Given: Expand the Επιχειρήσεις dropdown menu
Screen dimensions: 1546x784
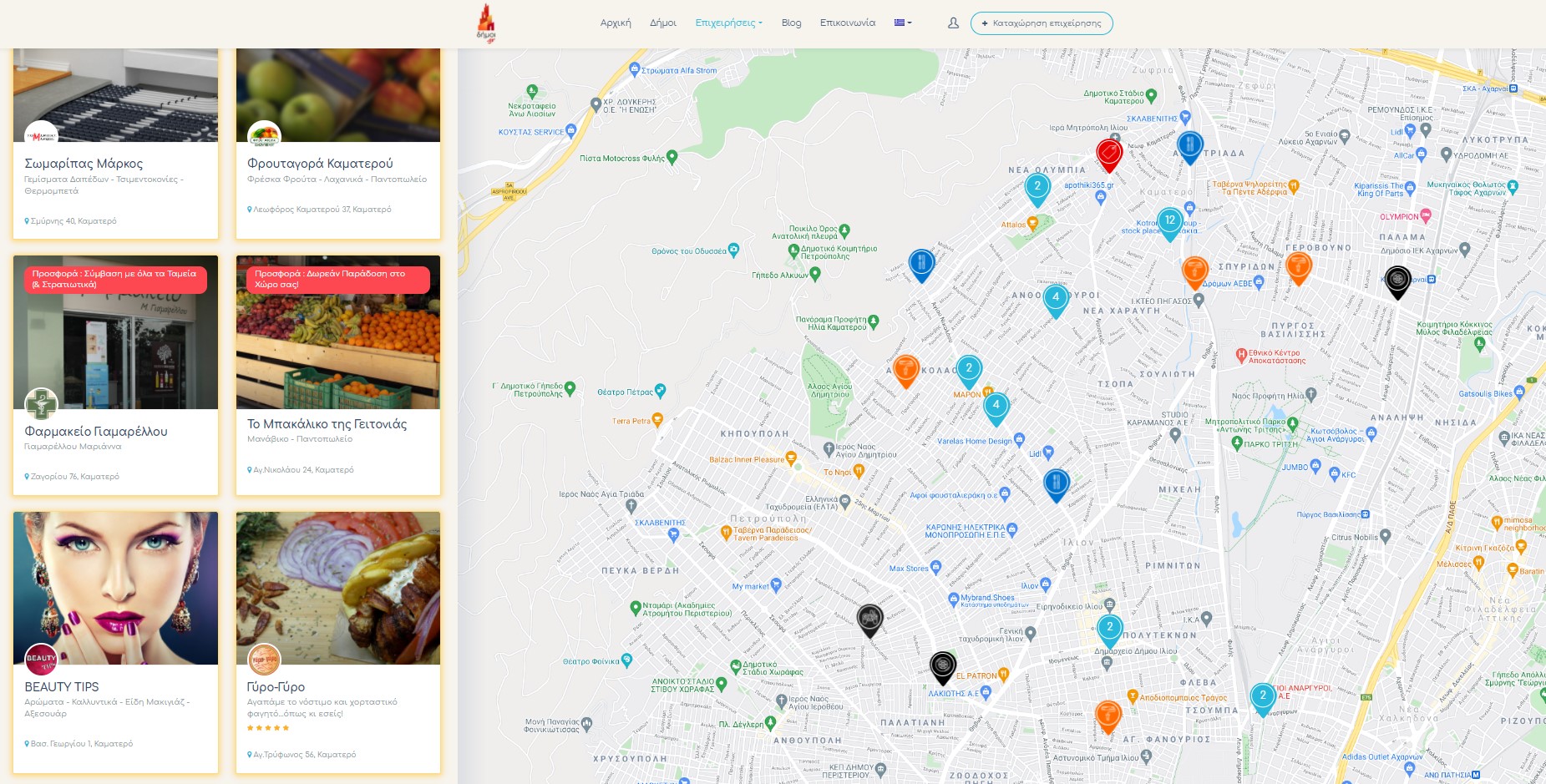Looking at the screenshot, I should tap(728, 23).
